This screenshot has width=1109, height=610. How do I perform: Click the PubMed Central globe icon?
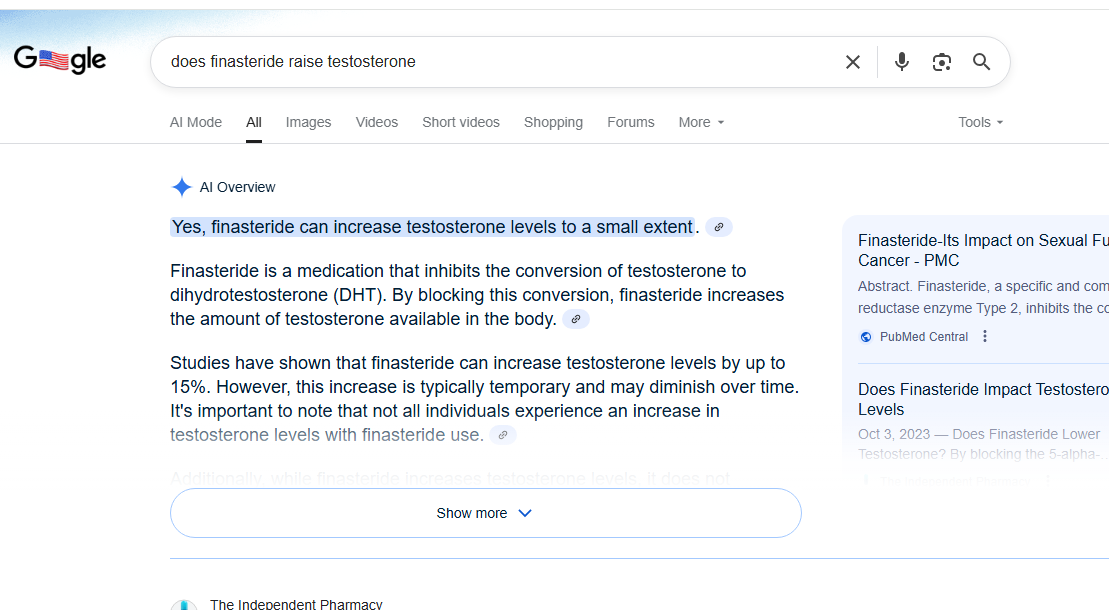point(866,337)
